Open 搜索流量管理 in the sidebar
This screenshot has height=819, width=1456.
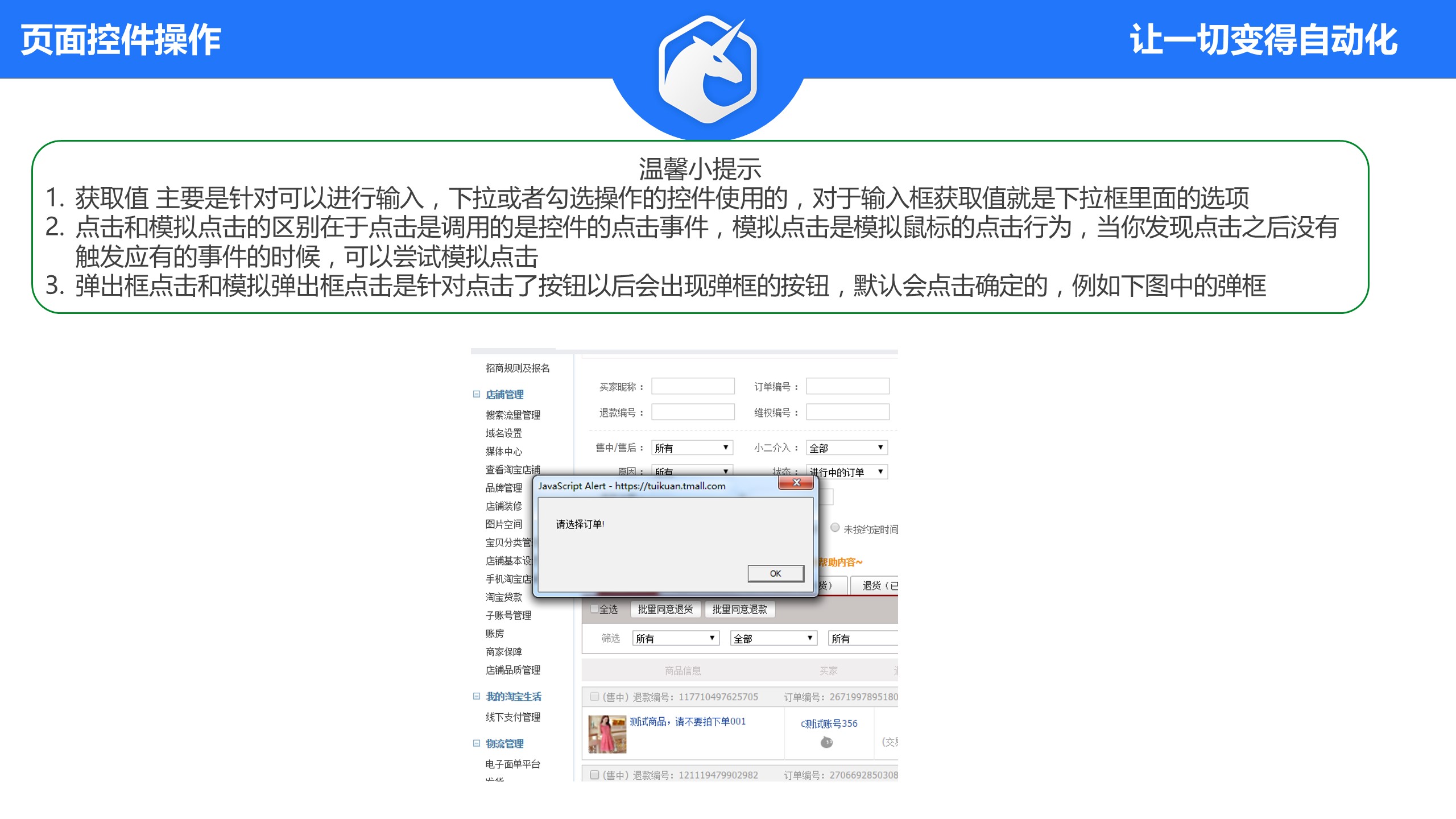pyautogui.click(x=512, y=415)
